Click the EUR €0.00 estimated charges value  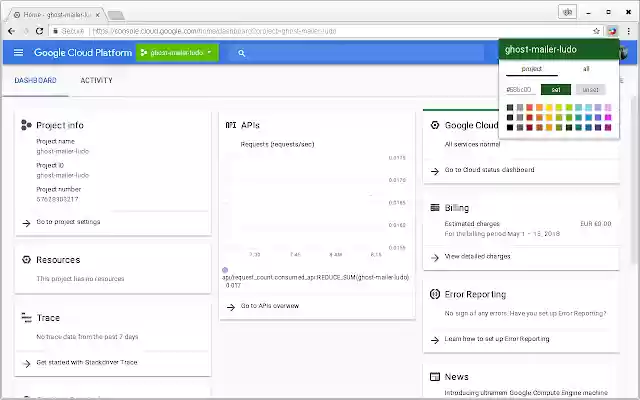596,224
